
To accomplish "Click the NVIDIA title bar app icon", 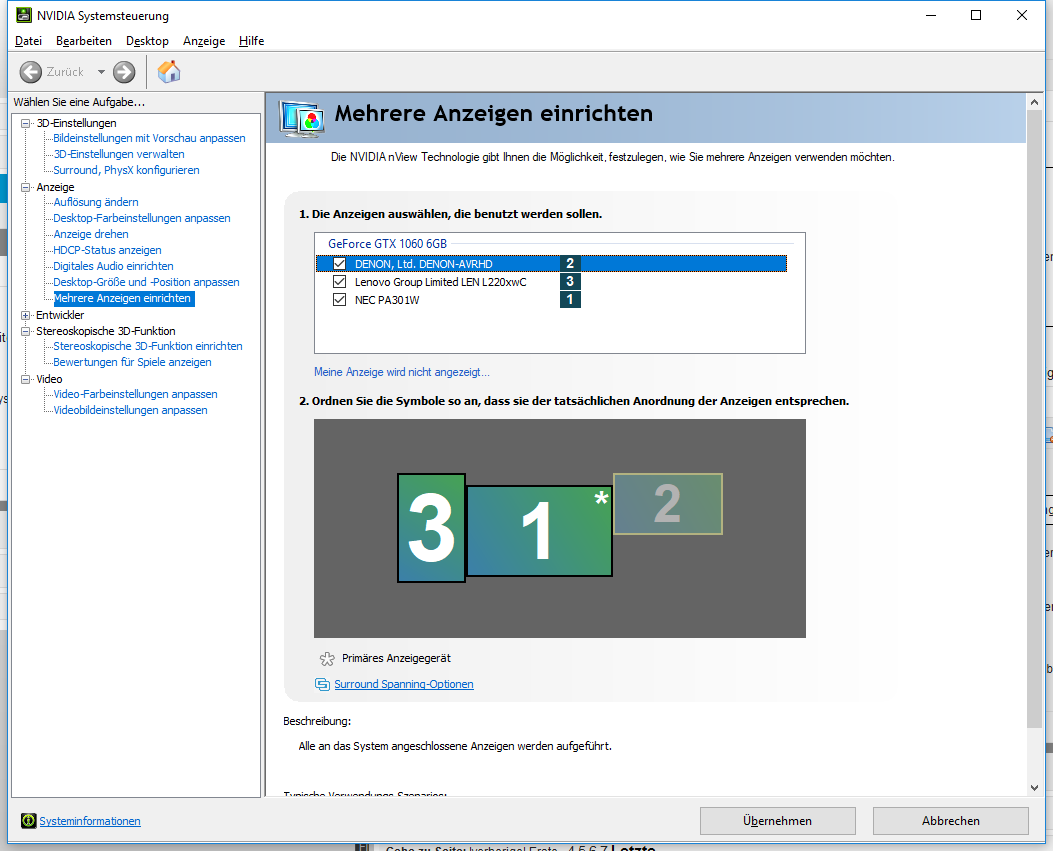I will coord(24,15).
